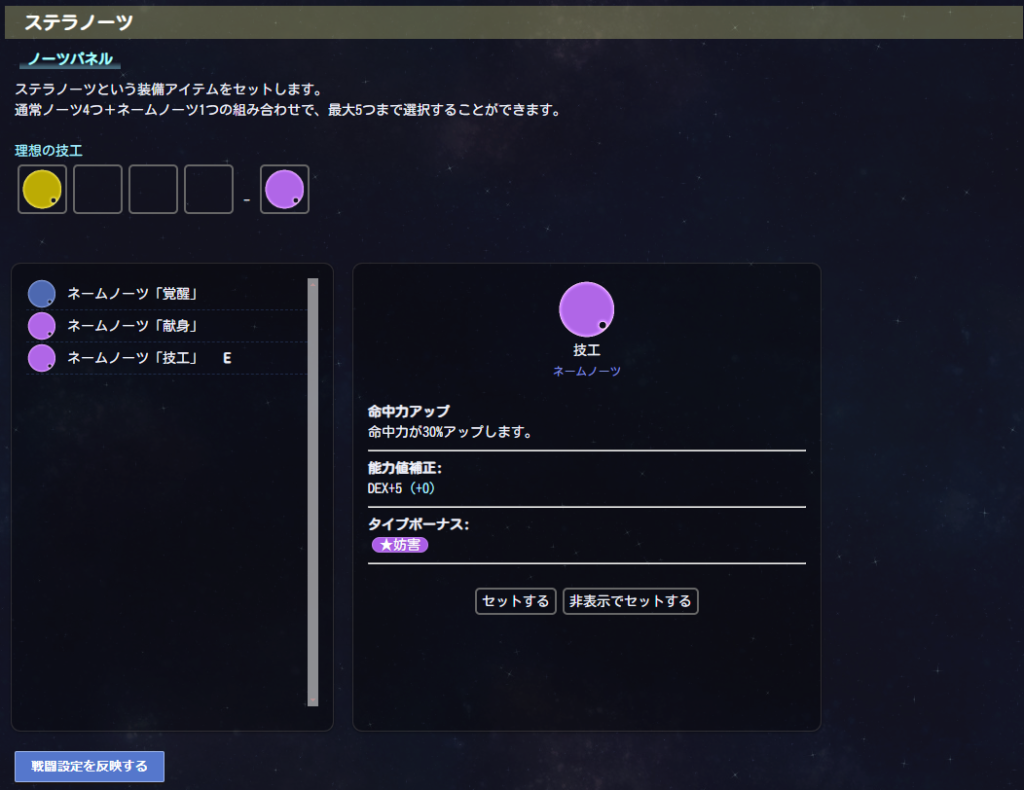The image size is (1024, 790).
Task: Click the note list vertical scrollbar
Action: point(312,492)
